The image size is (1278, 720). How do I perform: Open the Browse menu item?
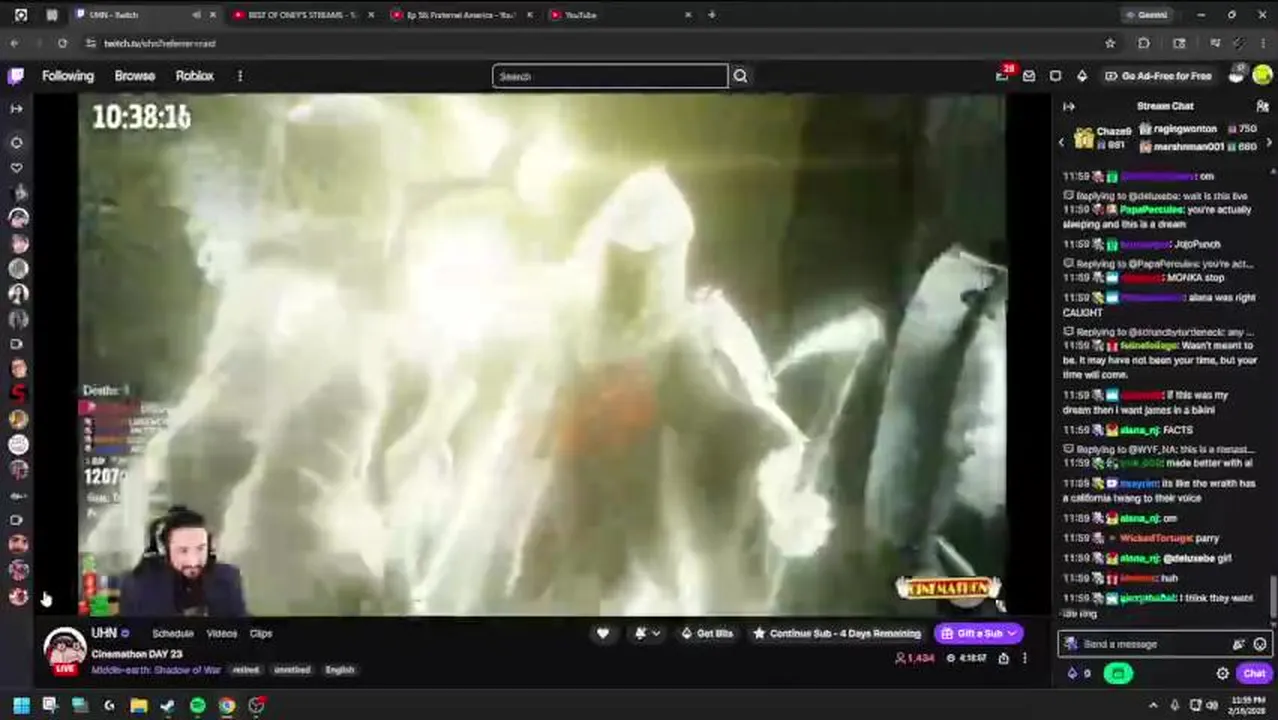click(134, 76)
